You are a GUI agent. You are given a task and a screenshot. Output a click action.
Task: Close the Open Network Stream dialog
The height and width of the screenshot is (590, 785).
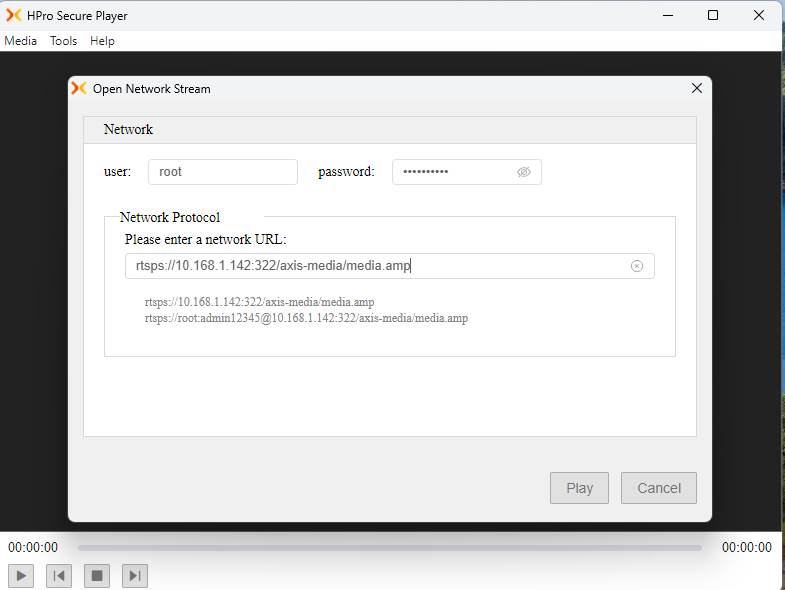coord(697,88)
